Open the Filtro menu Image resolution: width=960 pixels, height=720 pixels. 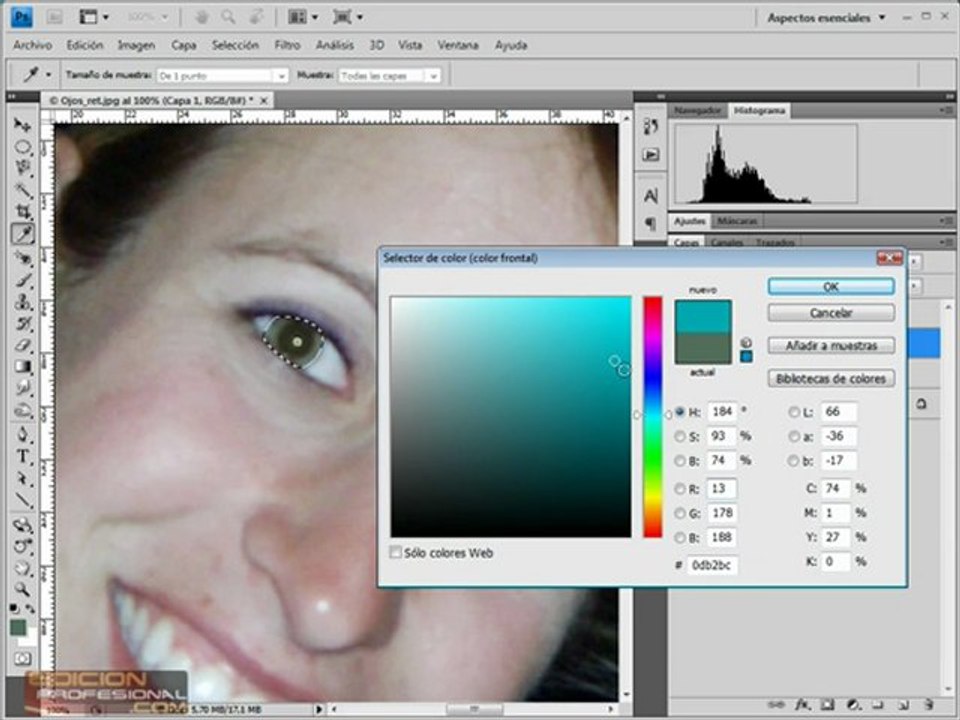coord(287,45)
